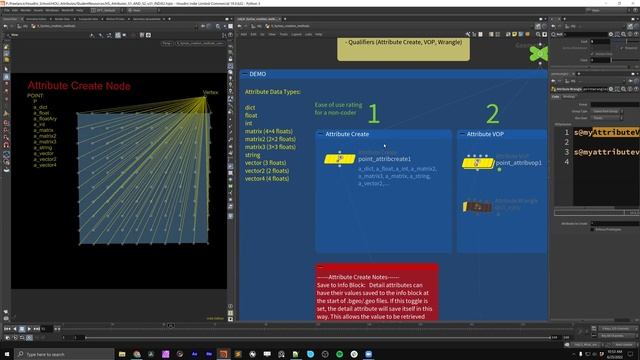The image size is (640, 360).
Task: Click the current frame number field
Action: (x=46, y=329)
